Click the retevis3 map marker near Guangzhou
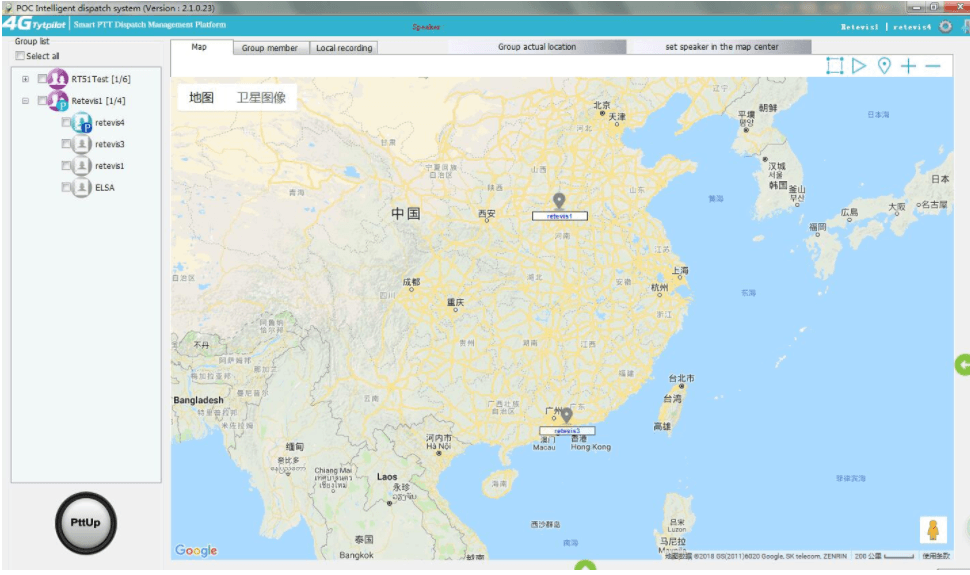Screen dimensions: 970x575 pos(566,415)
